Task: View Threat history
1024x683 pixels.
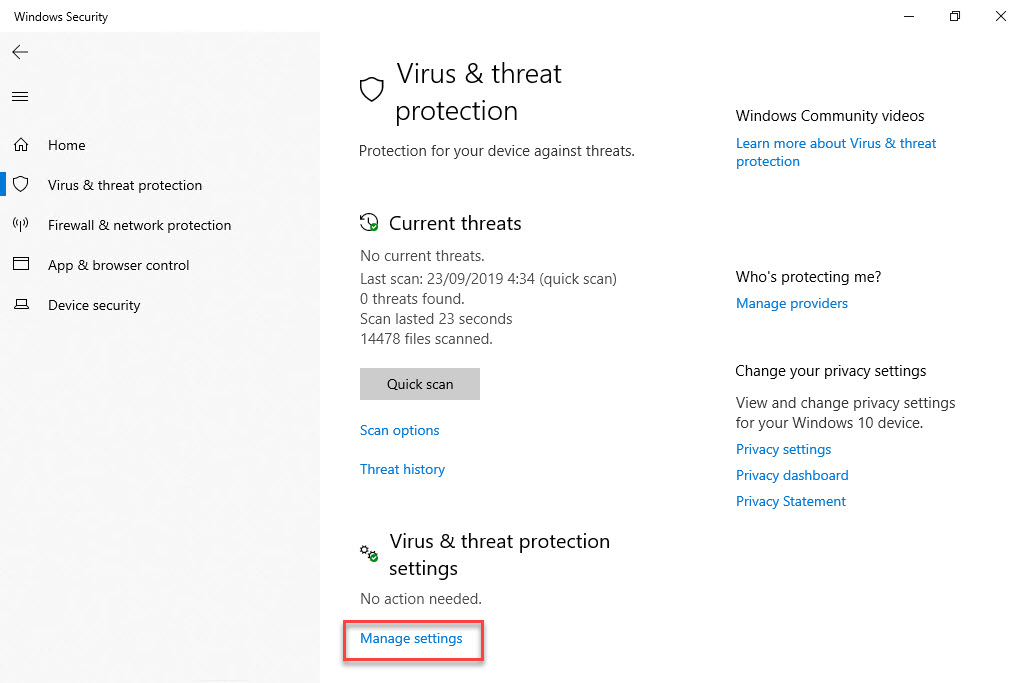Action: click(402, 469)
